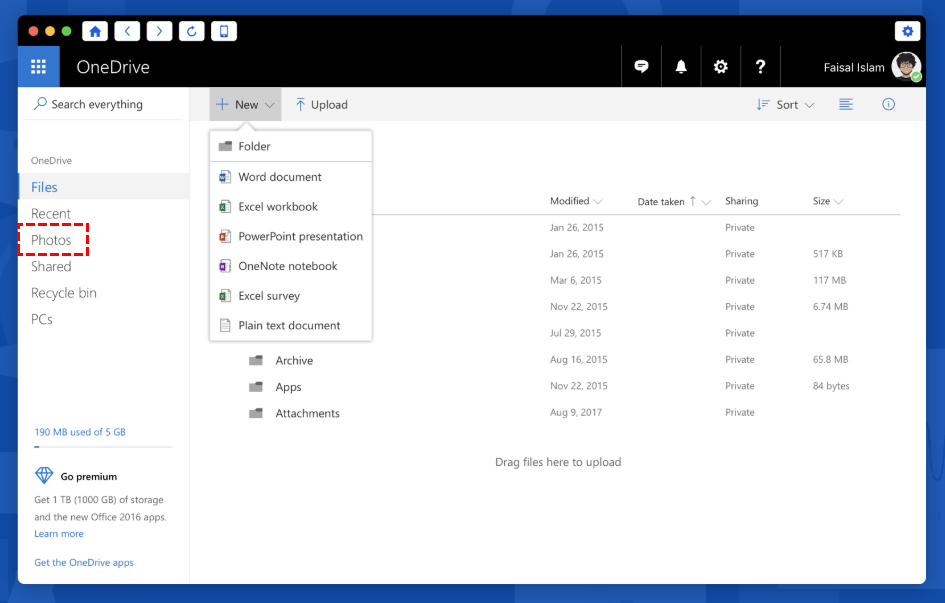Open the chat messages icon
Image resolution: width=945 pixels, height=603 pixels.
tap(642, 67)
